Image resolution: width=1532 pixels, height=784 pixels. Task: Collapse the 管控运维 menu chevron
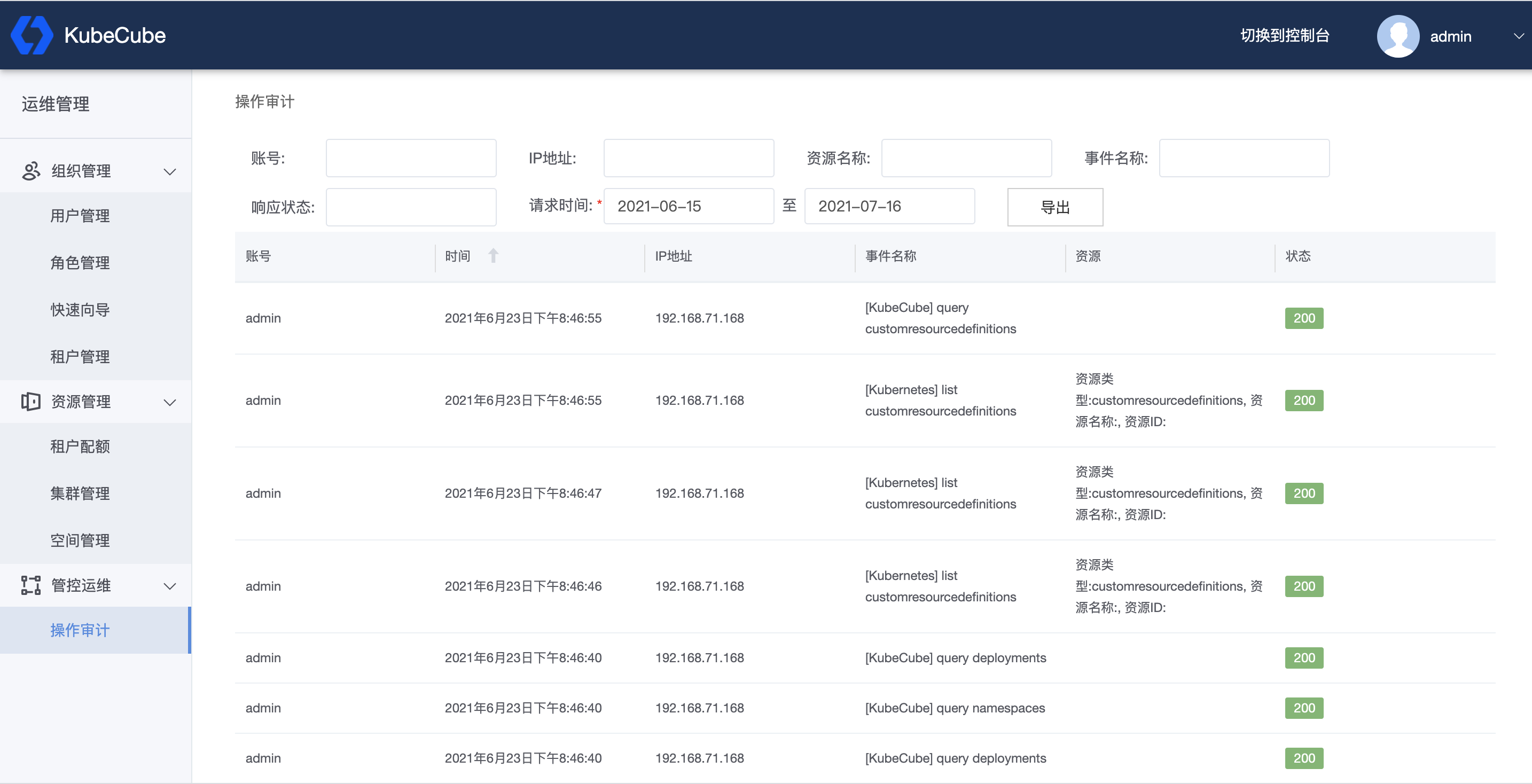pyautogui.click(x=169, y=586)
